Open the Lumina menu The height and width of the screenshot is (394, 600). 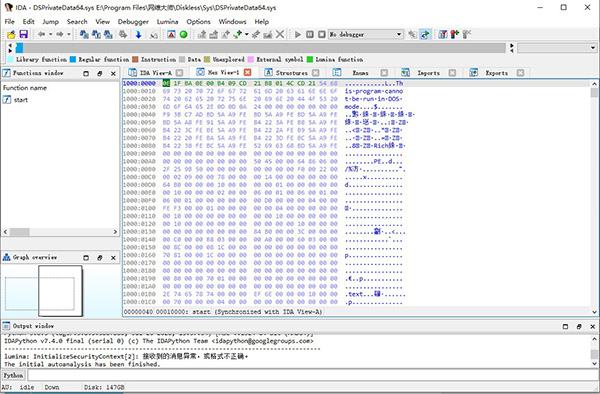pos(167,21)
